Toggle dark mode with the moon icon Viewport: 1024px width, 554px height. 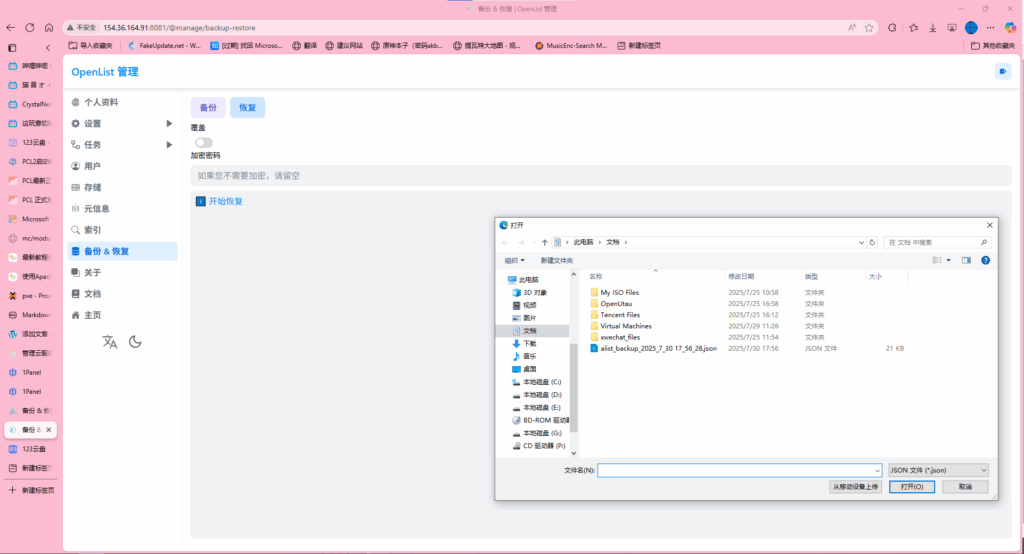click(x=135, y=342)
